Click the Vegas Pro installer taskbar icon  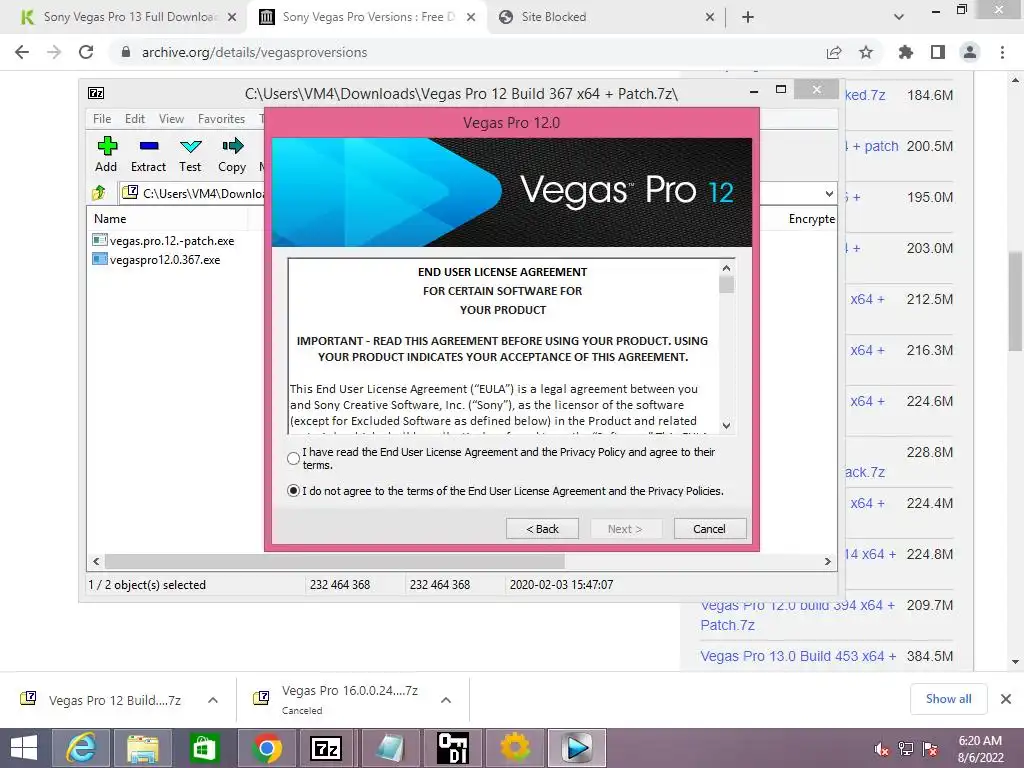577,748
